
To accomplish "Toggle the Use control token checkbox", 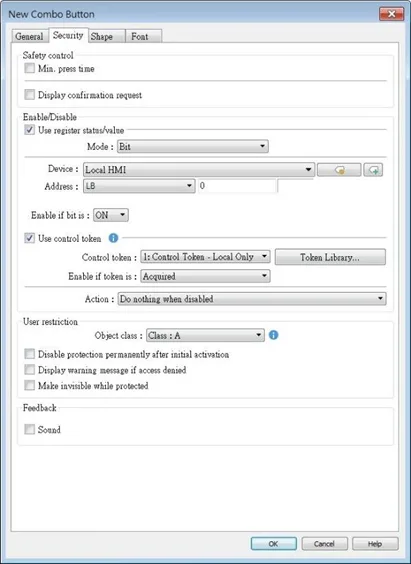I will coord(29,238).
